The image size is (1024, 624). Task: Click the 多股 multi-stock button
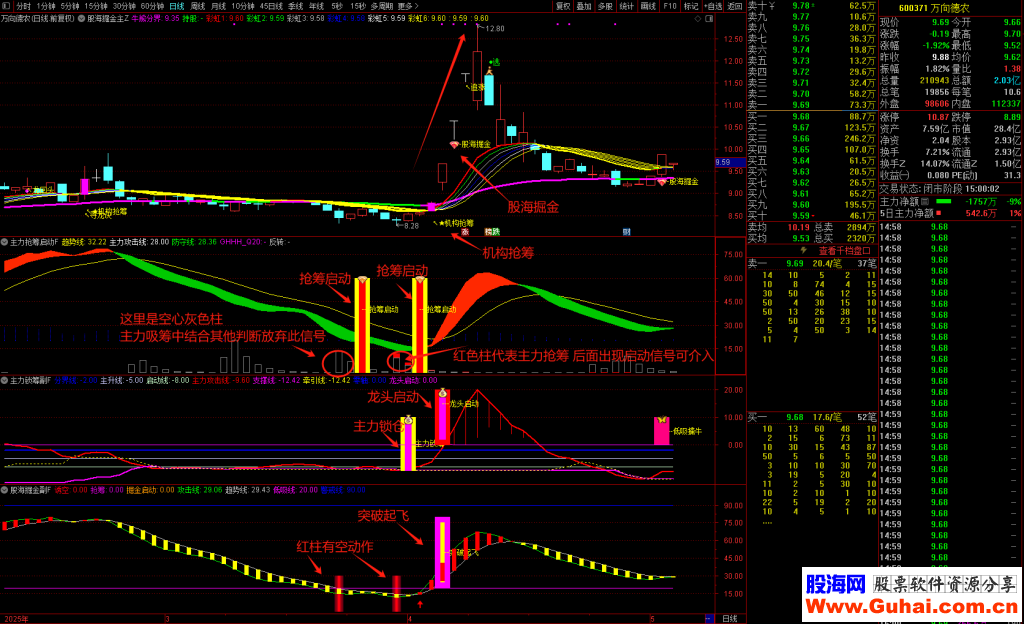605,6
